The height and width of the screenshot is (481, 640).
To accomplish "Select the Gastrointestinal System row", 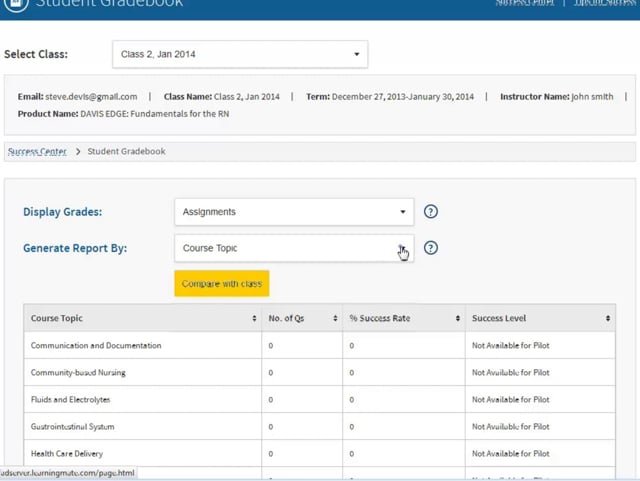I will pyautogui.click(x=320, y=426).
